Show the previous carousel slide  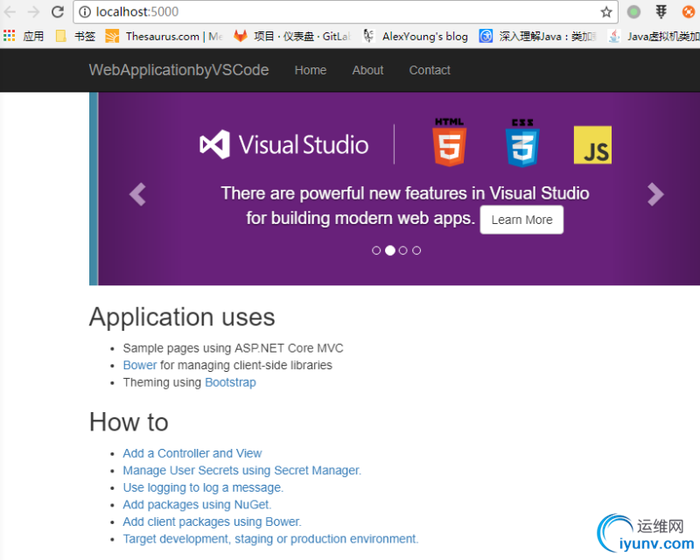(x=138, y=194)
